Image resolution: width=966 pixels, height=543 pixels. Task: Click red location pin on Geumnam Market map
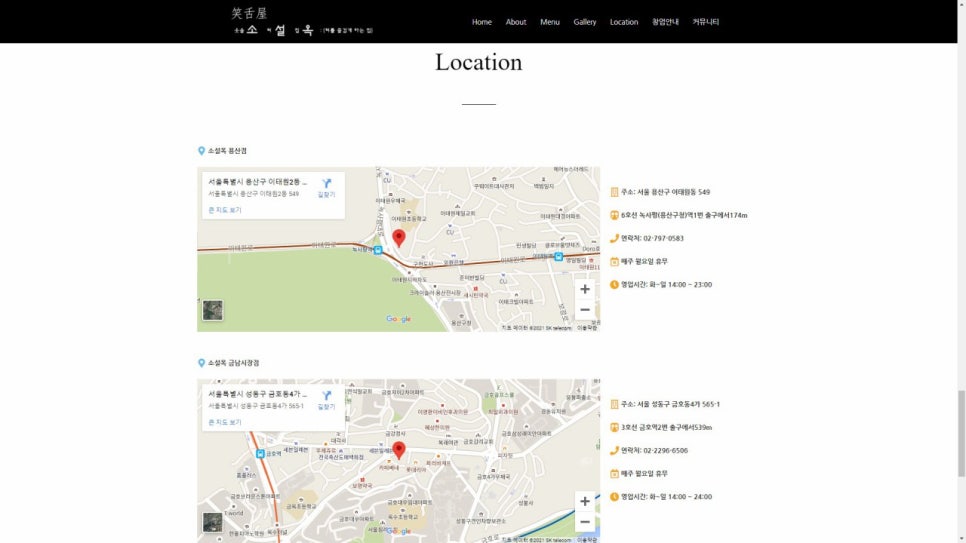[399, 450]
